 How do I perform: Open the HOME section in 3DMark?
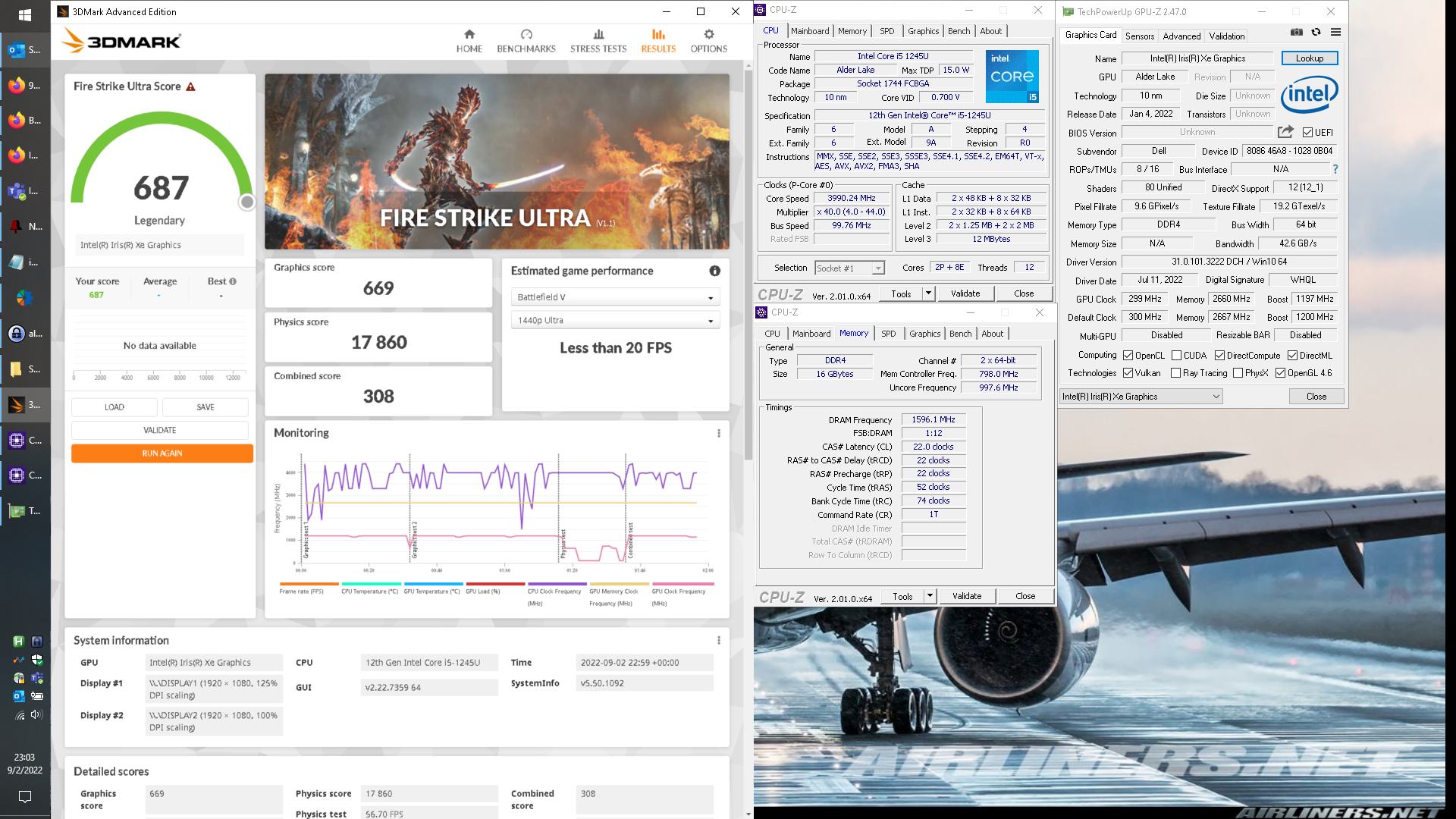tap(469, 41)
